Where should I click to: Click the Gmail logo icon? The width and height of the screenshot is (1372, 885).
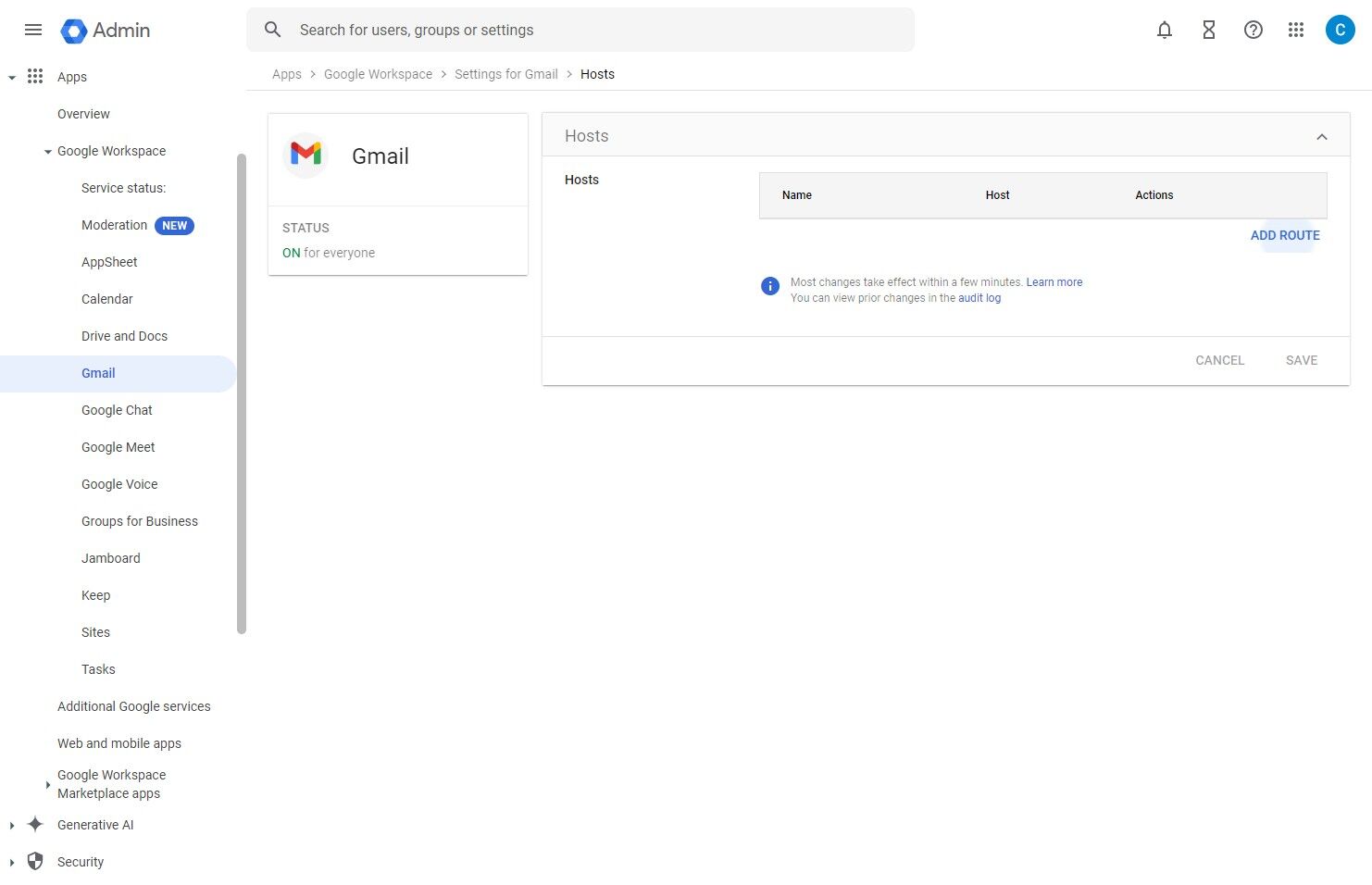tap(306, 155)
